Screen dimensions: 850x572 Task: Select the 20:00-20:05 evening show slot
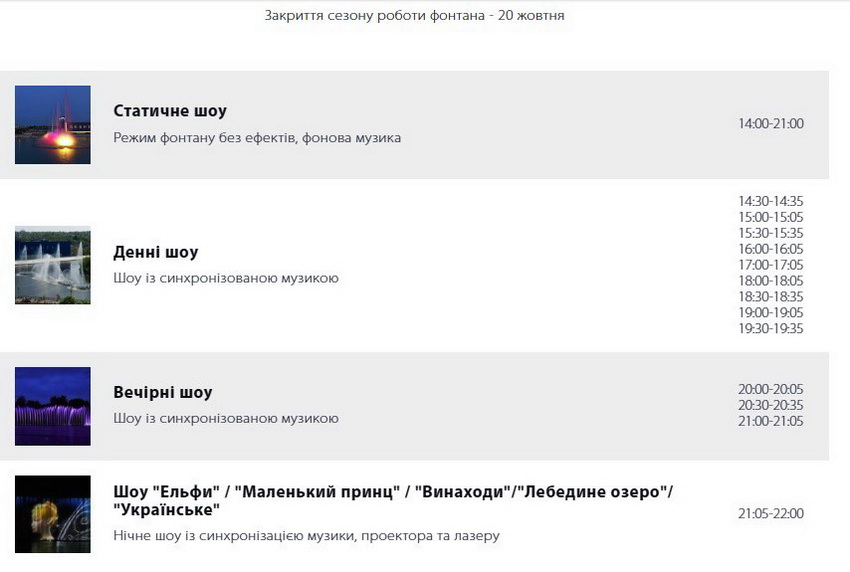(770, 389)
